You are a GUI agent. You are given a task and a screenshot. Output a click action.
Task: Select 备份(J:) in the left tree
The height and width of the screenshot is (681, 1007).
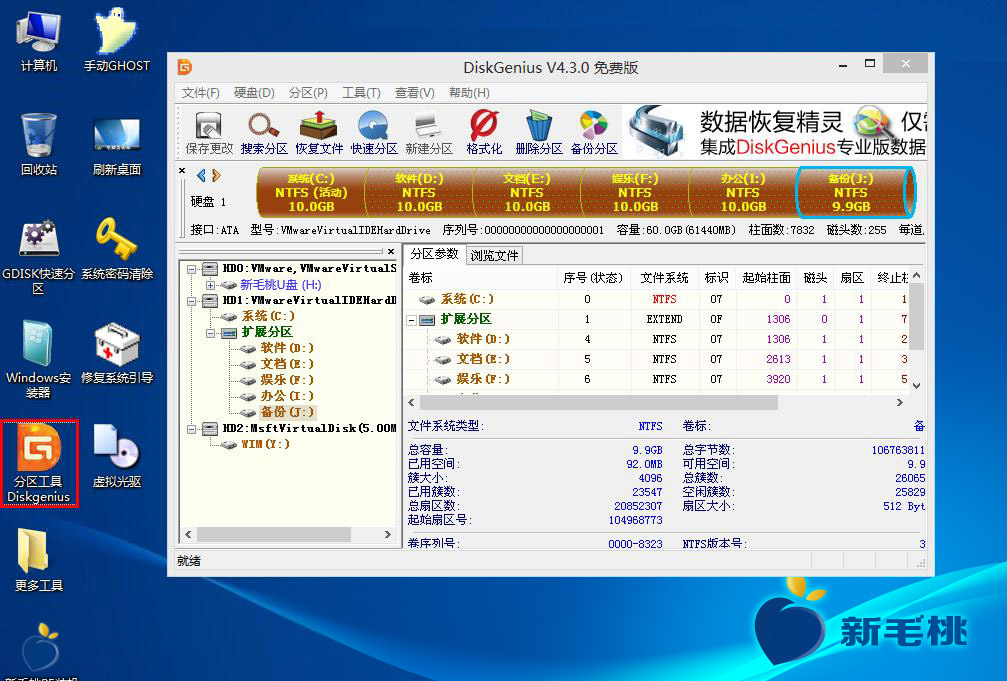[287, 412]
